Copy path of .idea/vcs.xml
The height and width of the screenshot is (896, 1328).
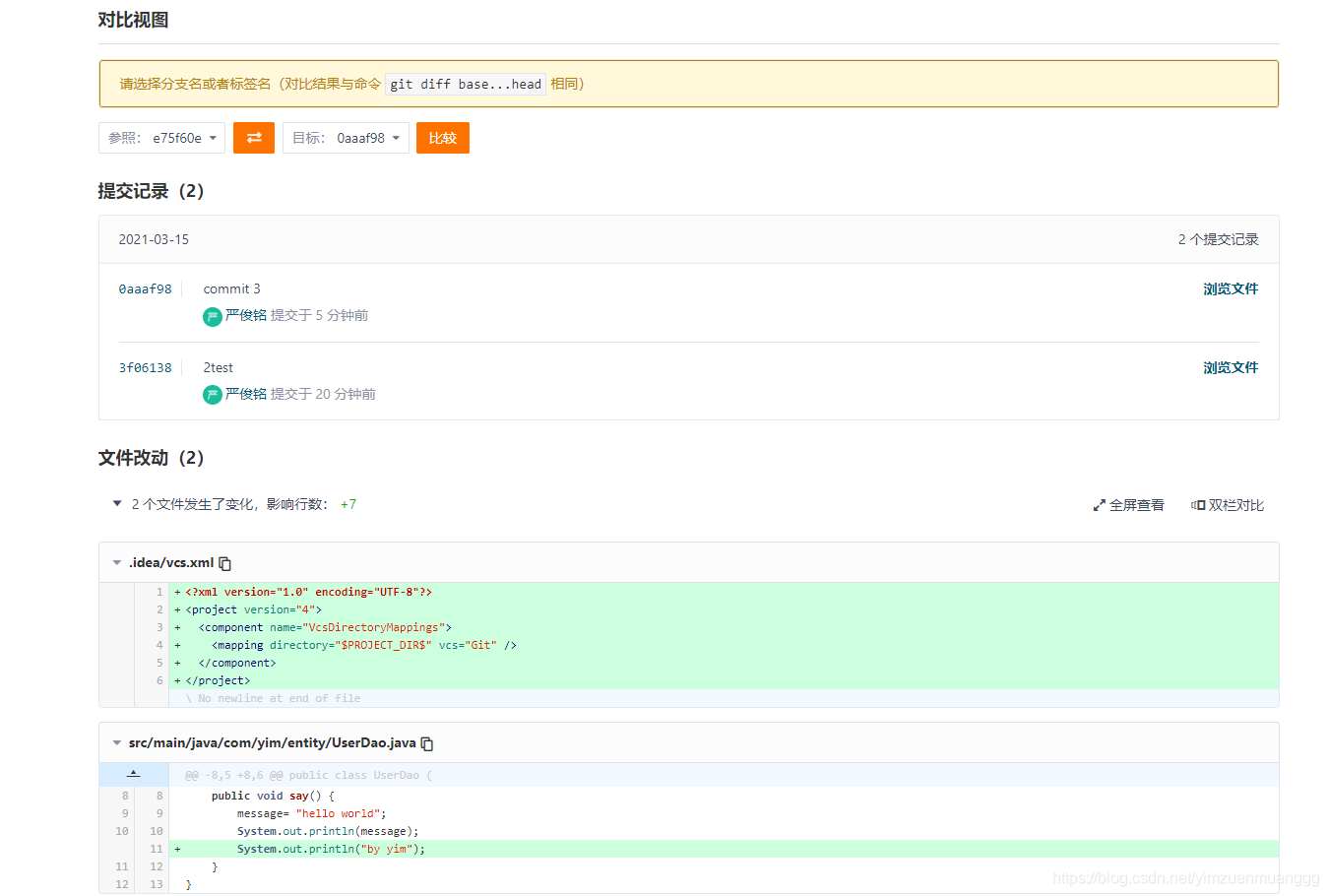tap(224, 563)
